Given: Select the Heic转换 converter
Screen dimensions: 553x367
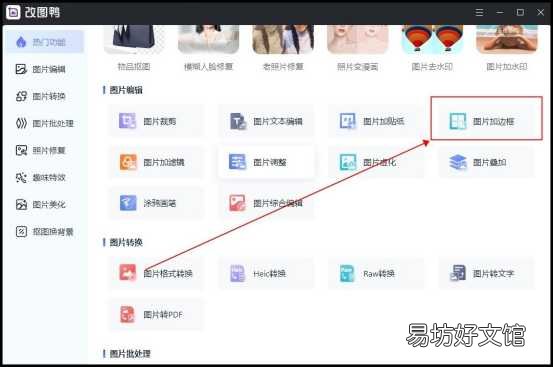Looking at the screenshot, I should click(266, 273).
